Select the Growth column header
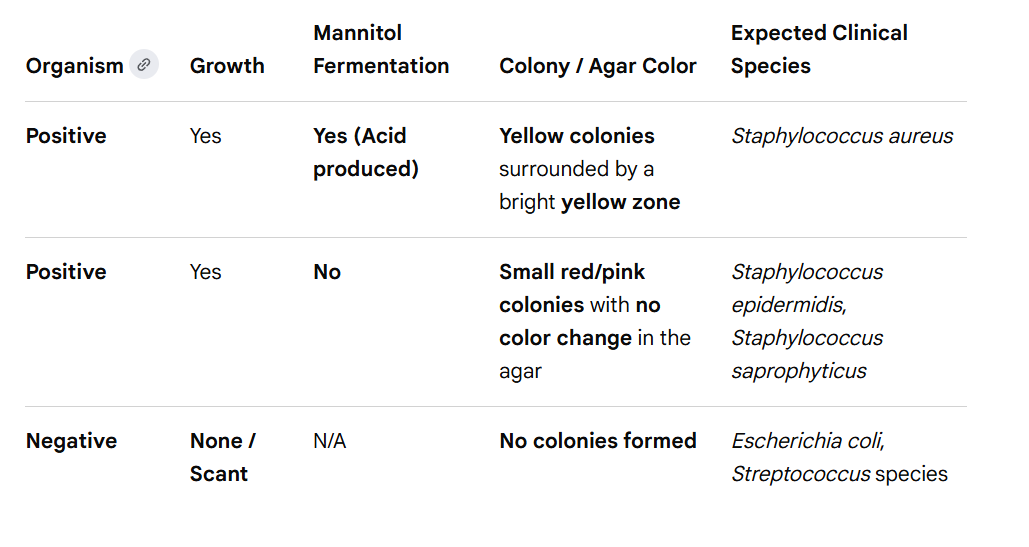Image resolution: width=1029 pixels, height=547 pixels. pyautogui.click(x=227, y=66)
